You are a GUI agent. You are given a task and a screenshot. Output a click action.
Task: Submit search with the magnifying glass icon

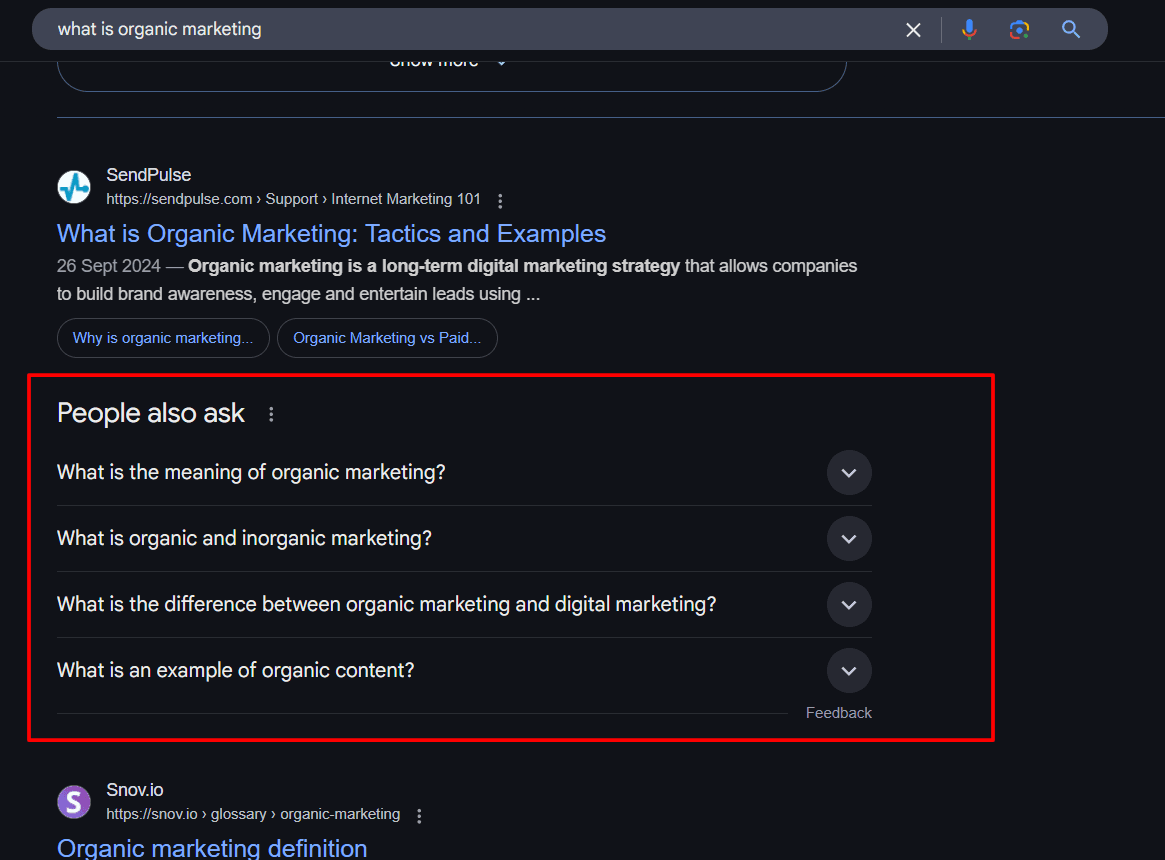click(1071, 30)
